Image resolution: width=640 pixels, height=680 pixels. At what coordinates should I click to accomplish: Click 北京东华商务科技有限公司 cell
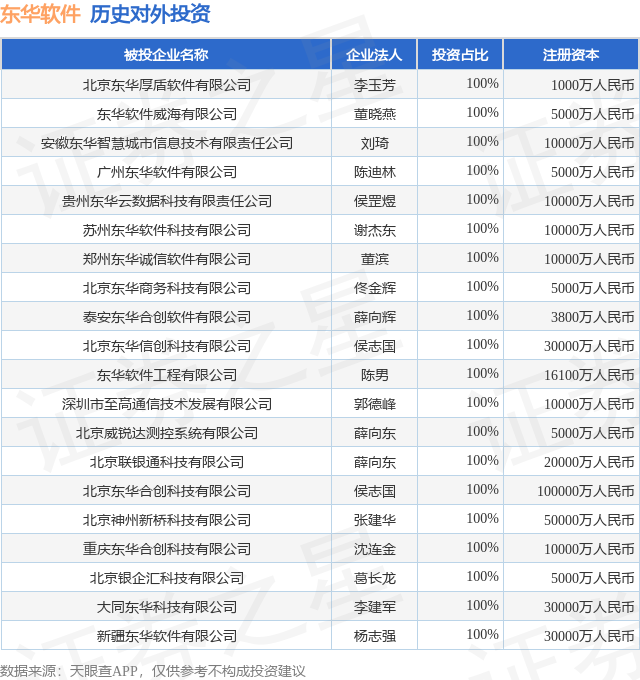tap(167, 288)
